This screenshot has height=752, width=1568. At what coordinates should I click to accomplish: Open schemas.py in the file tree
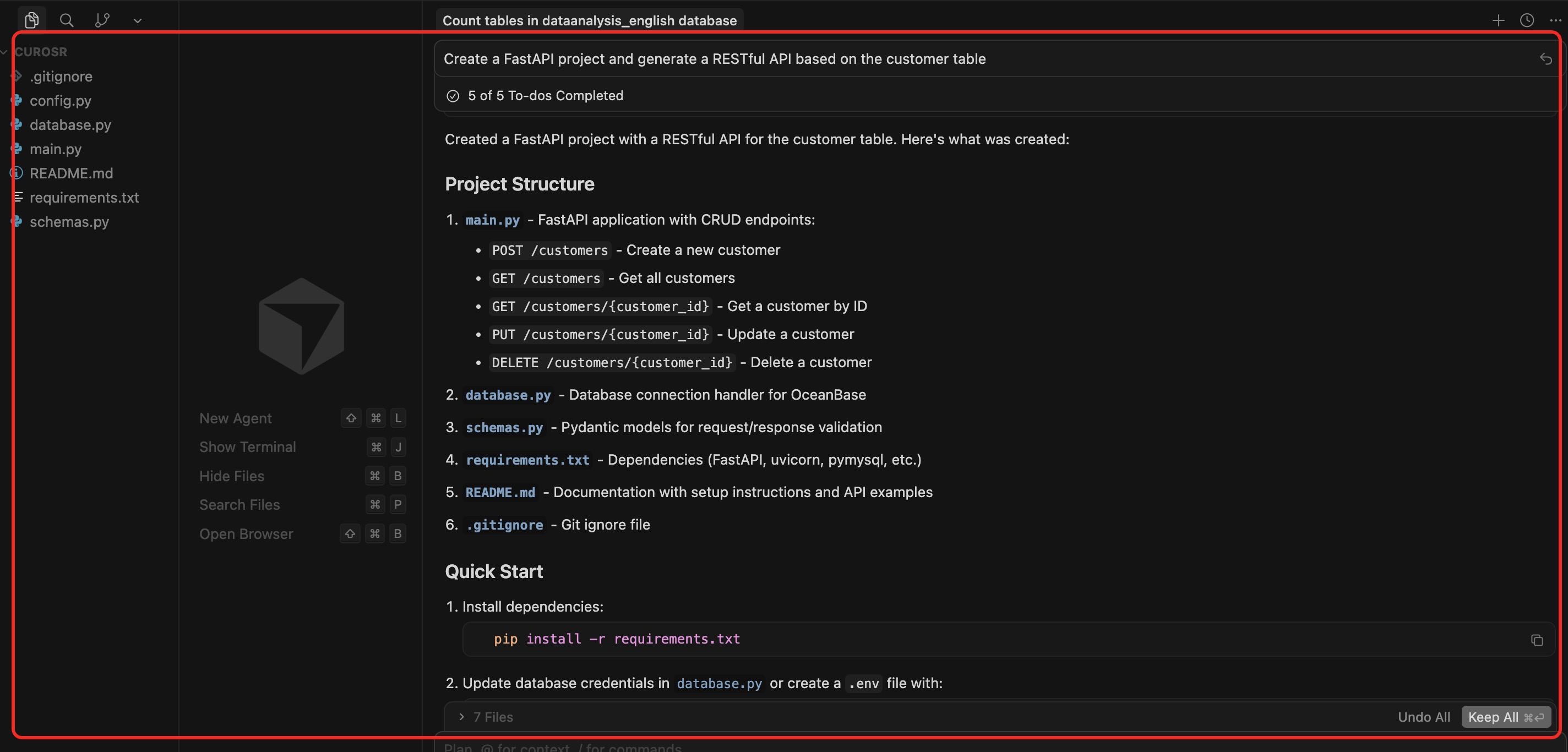pos(69,221)
